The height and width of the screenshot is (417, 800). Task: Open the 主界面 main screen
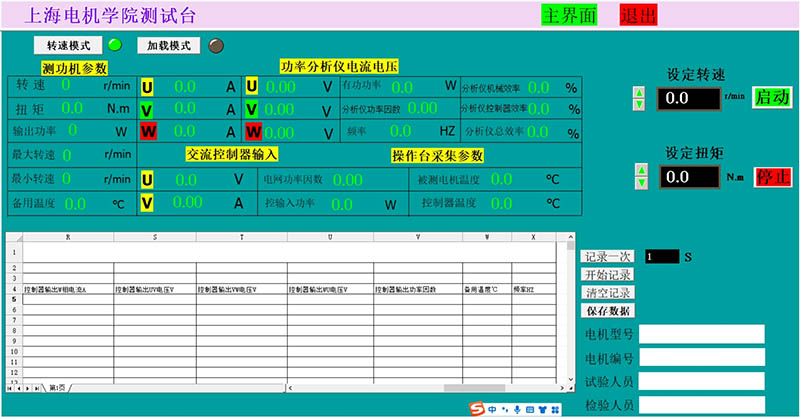pyautogui.click(x=569, y=15)
